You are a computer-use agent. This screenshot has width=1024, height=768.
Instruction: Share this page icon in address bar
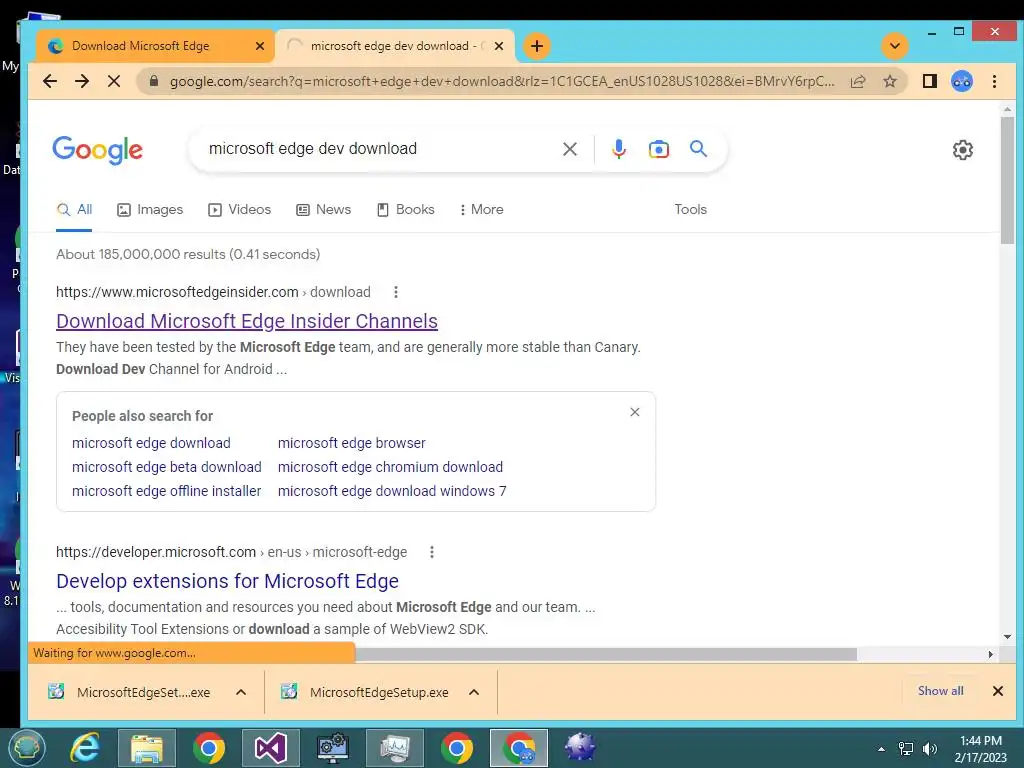tap(858, 81)
